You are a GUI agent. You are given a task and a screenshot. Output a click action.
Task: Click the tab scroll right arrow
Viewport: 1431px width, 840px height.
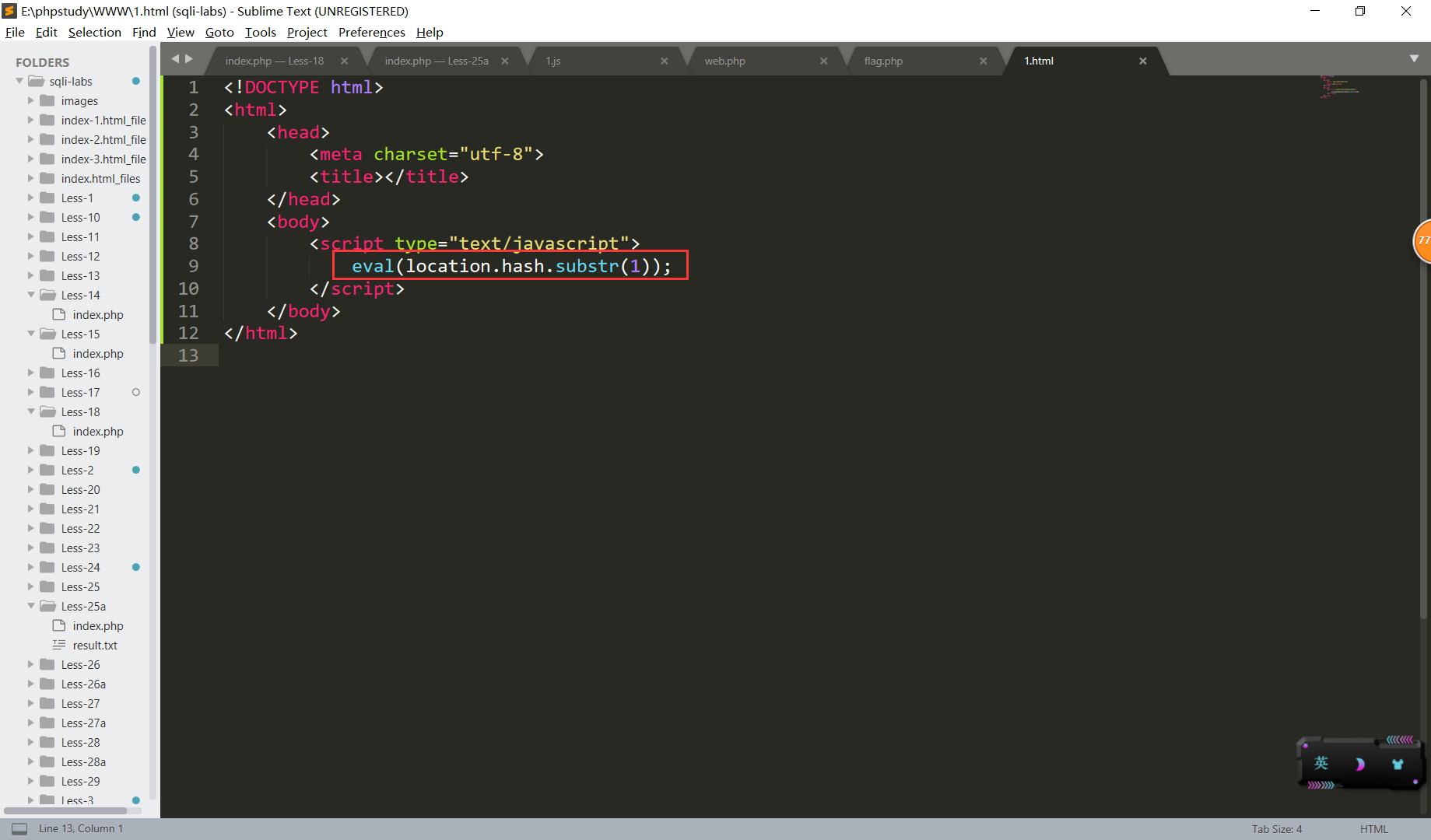coord(188,59)
